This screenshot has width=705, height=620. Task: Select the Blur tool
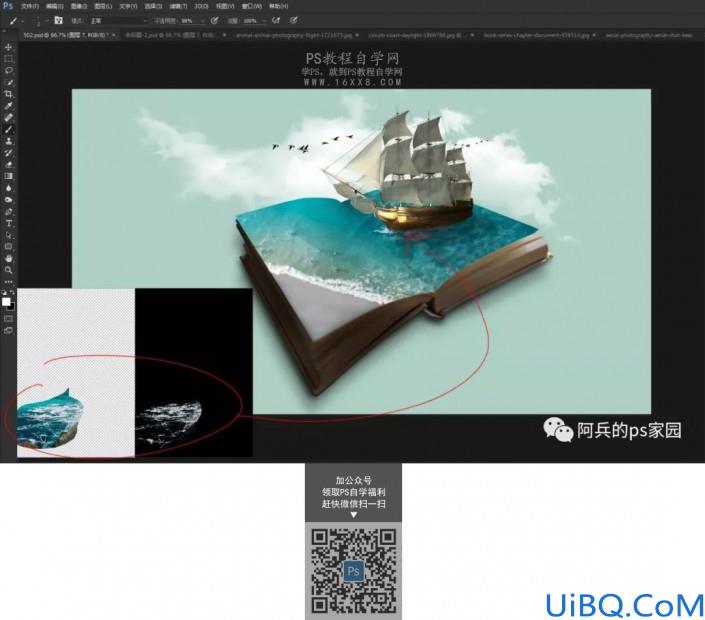coord(8,188)
